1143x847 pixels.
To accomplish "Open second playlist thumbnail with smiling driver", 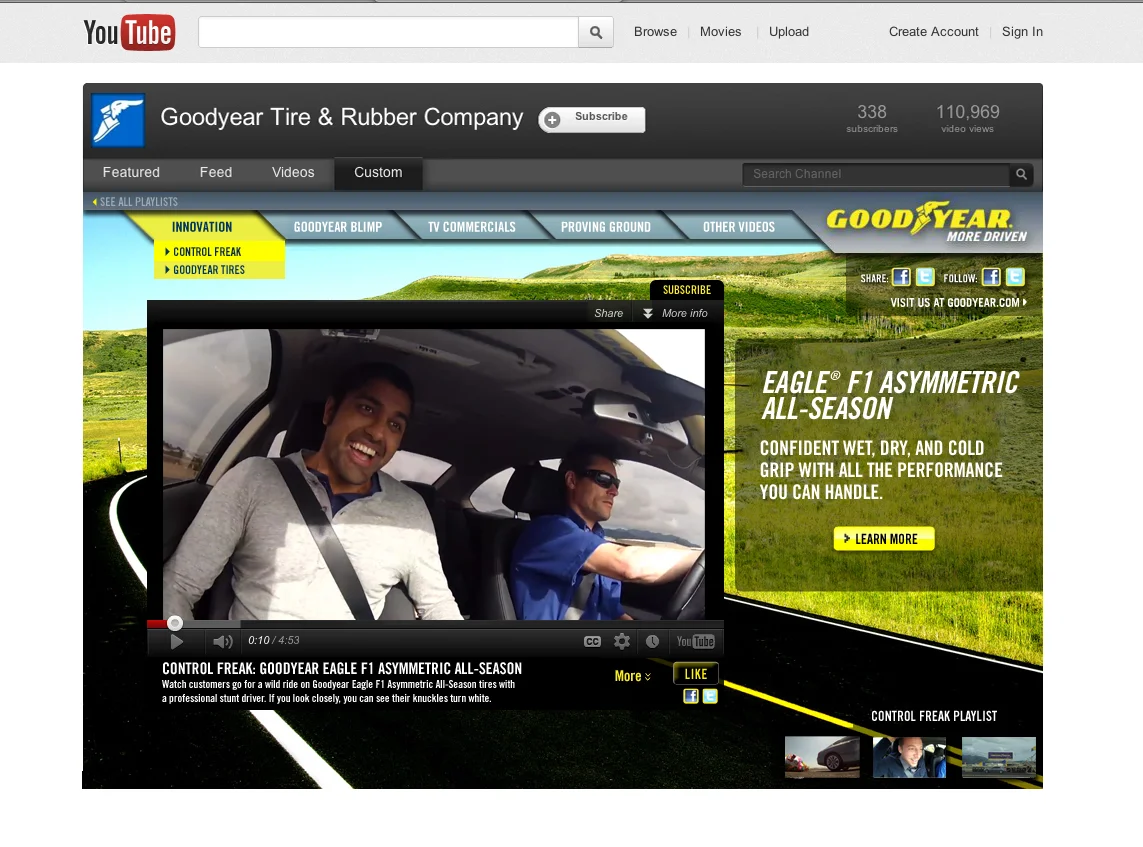I will click(909, 757).
